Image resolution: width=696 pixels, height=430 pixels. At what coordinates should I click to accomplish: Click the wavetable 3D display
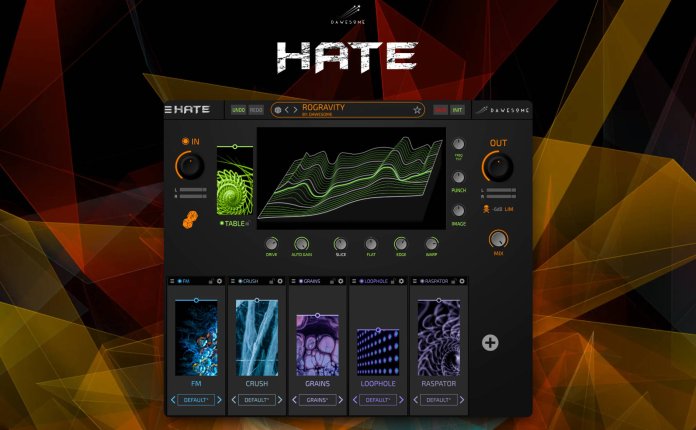coord(351,178)
